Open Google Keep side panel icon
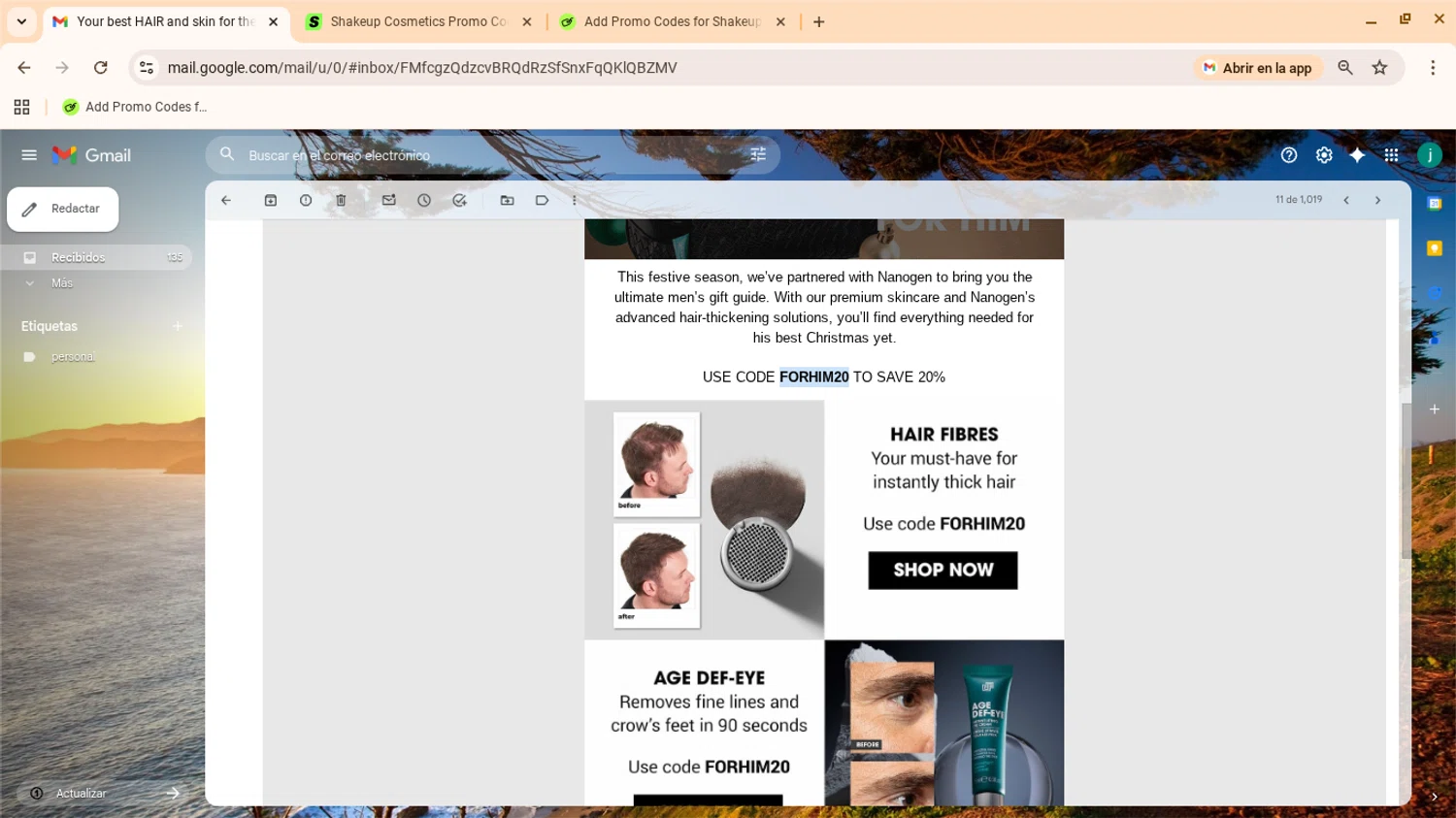The height and width of the screenshot is (818, 1456). click(x=1435, y=248)
